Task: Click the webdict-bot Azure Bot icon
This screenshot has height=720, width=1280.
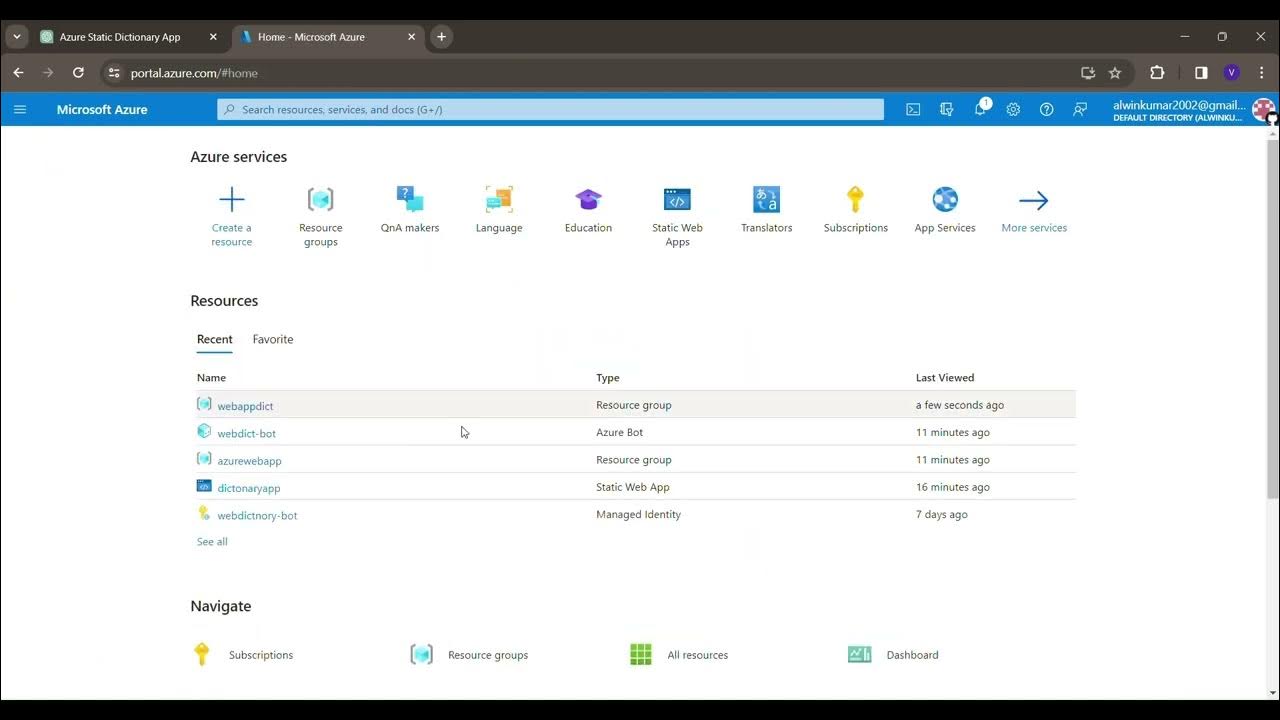Action: coord(204,431)
